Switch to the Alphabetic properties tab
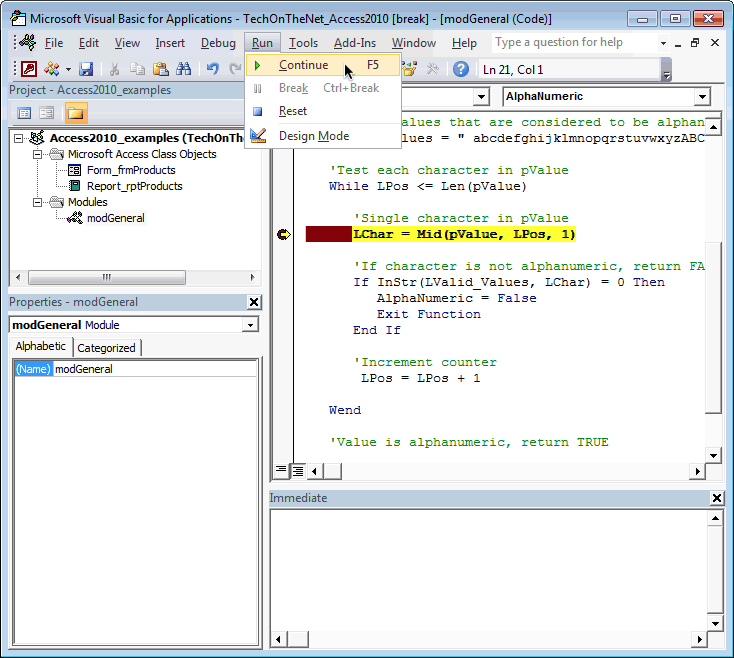 (x=41, y=346)
